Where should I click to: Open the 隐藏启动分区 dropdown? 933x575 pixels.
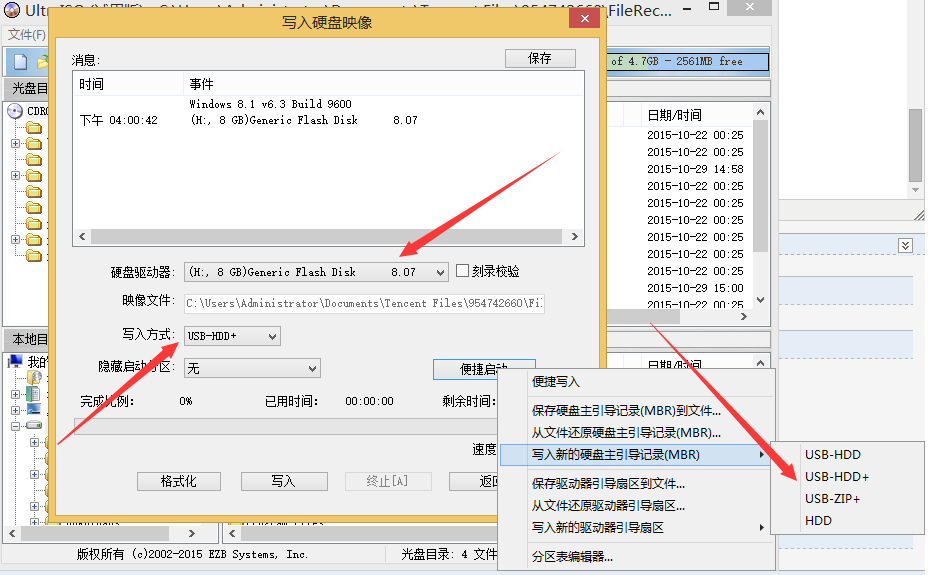[x=312, y=369]
